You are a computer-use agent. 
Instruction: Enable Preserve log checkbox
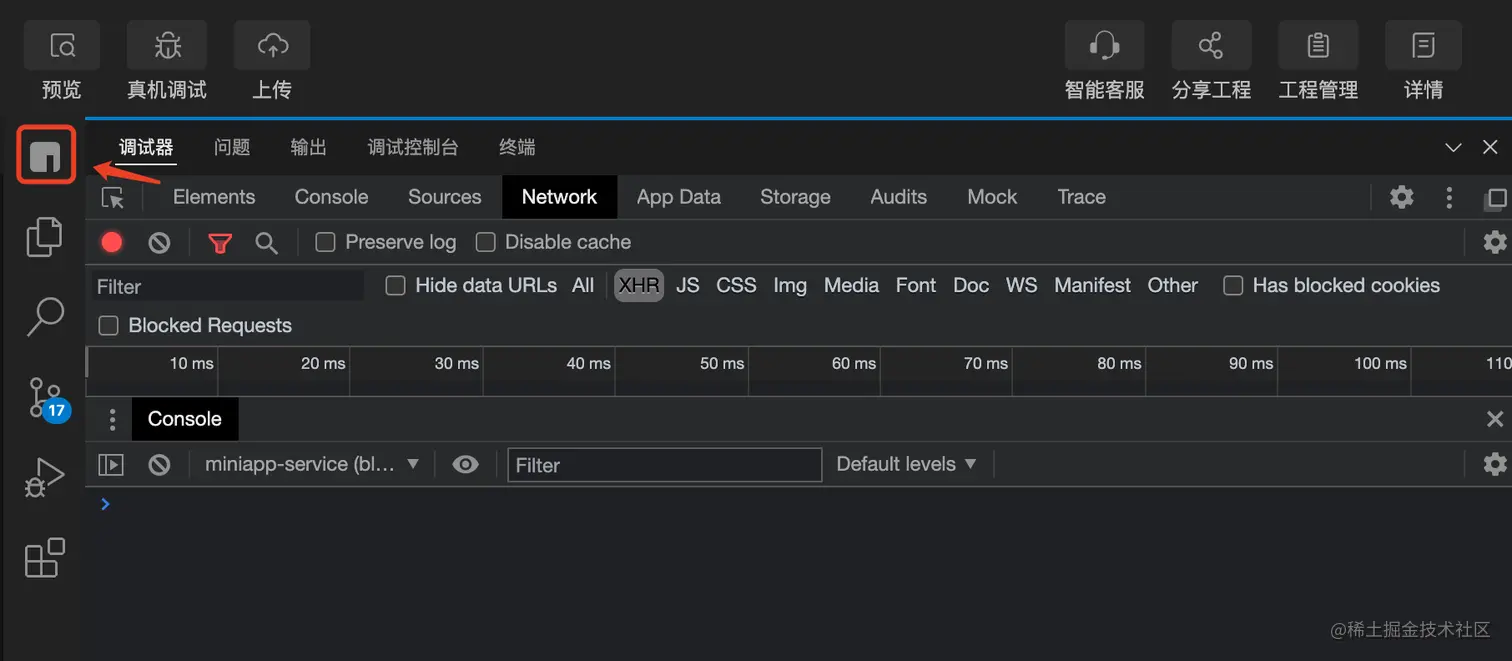pyautogui.click(x=325, y=242)
